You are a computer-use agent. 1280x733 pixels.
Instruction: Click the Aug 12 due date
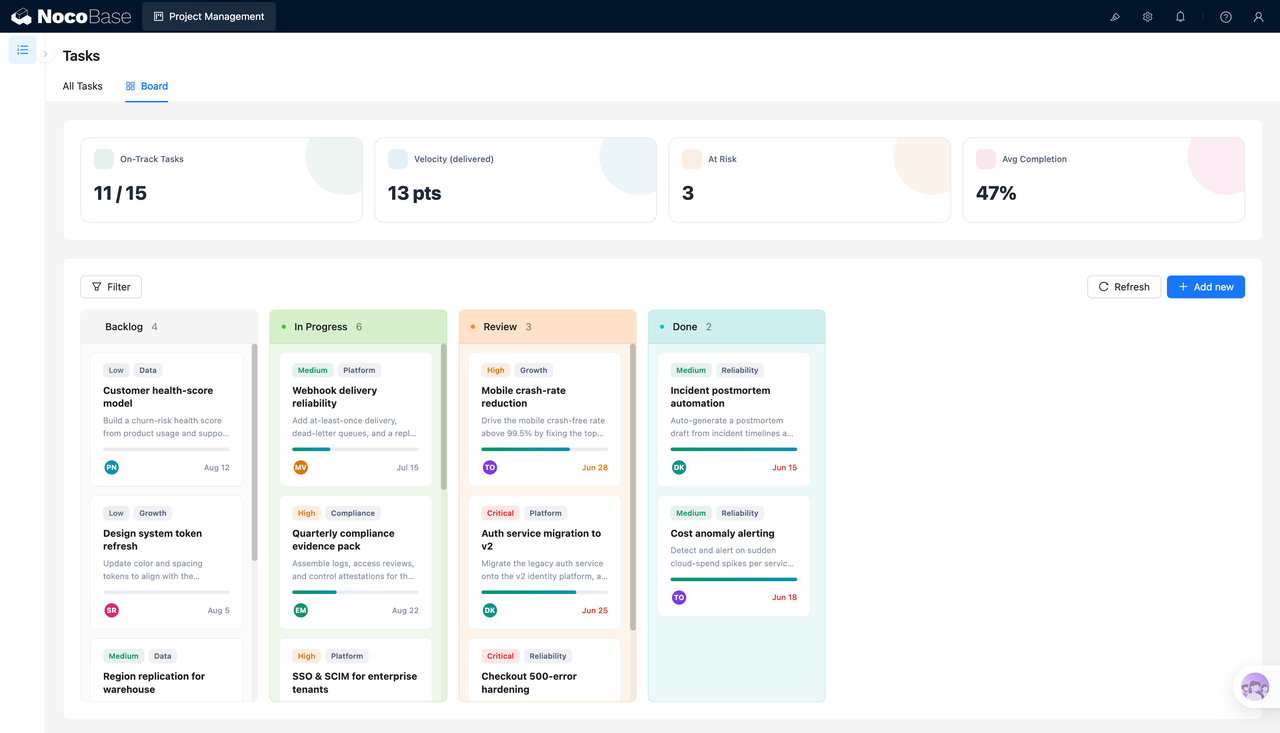pyautogui.click(x=217, y=468)
